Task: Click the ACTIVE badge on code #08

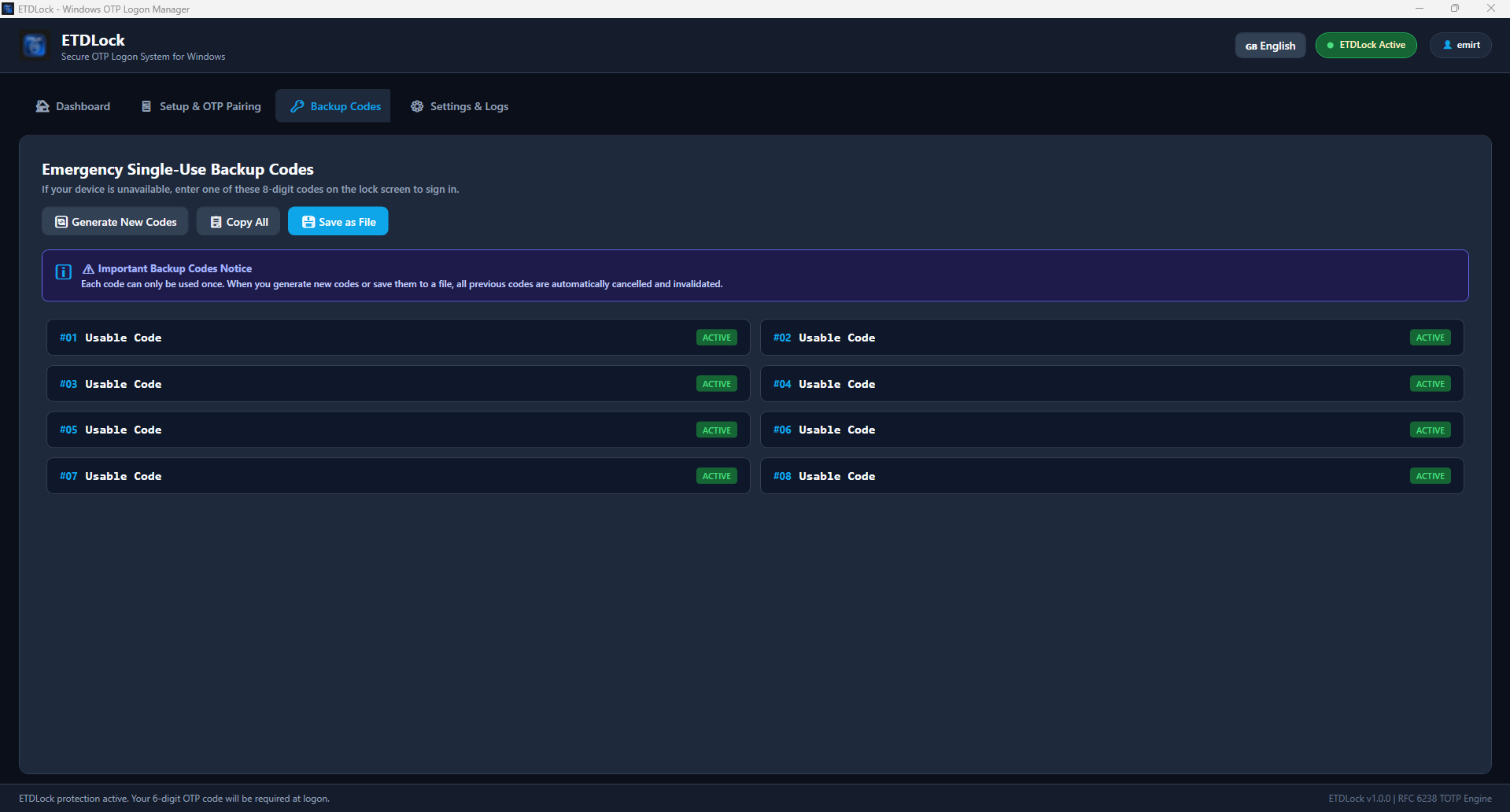Action: coord(1431,476)
